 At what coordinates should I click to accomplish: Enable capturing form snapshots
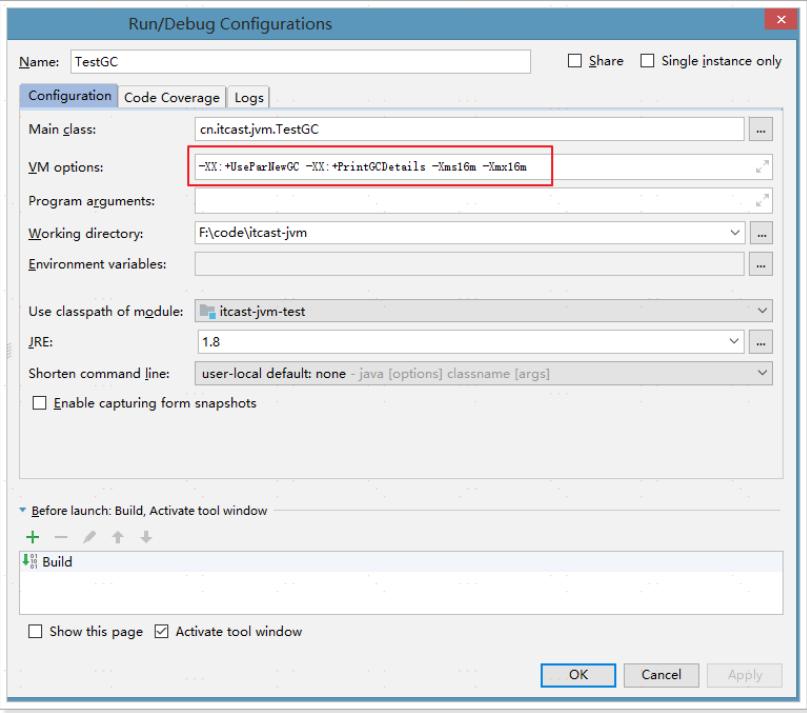coord(40,404)
